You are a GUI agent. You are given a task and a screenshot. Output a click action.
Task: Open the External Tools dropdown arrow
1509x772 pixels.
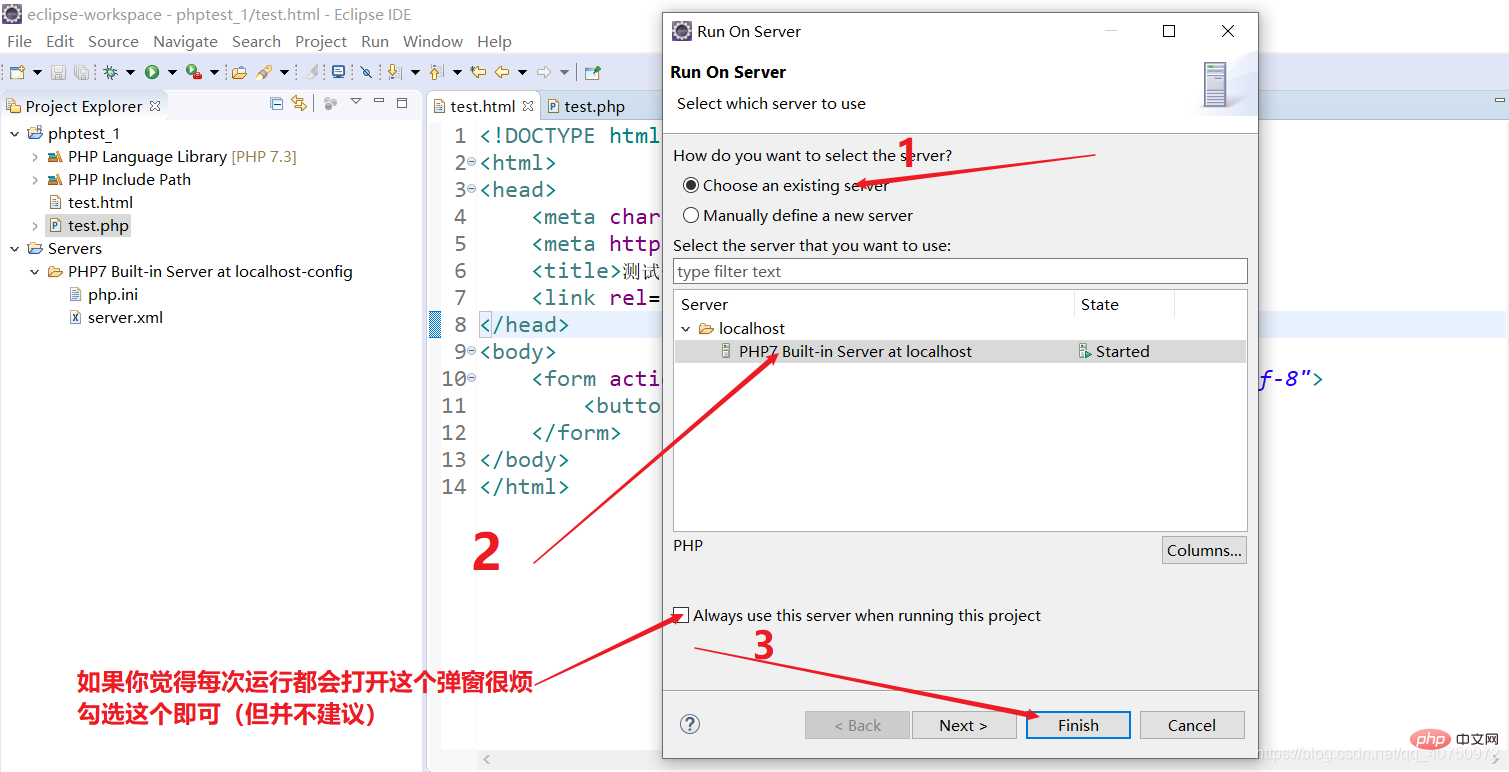[x=214, y=72]
